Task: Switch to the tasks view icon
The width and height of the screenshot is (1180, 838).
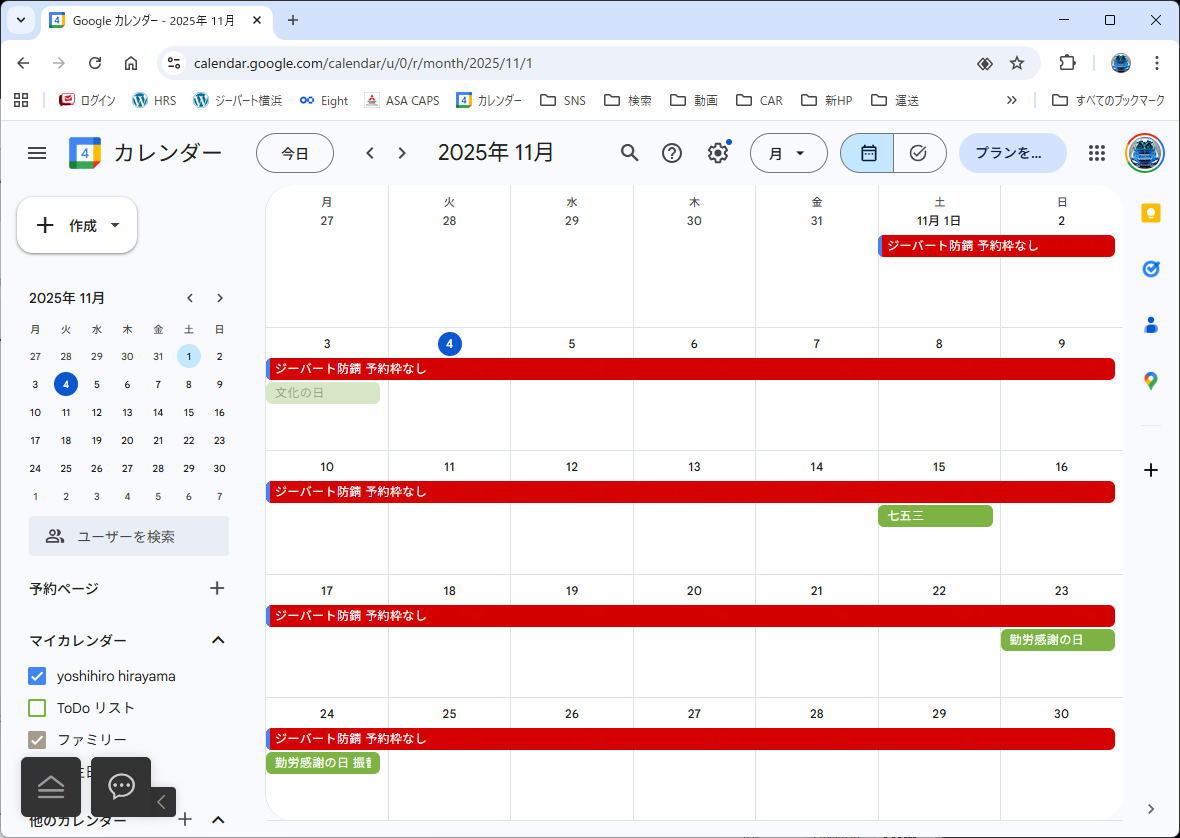Action: tap(919, 153)
